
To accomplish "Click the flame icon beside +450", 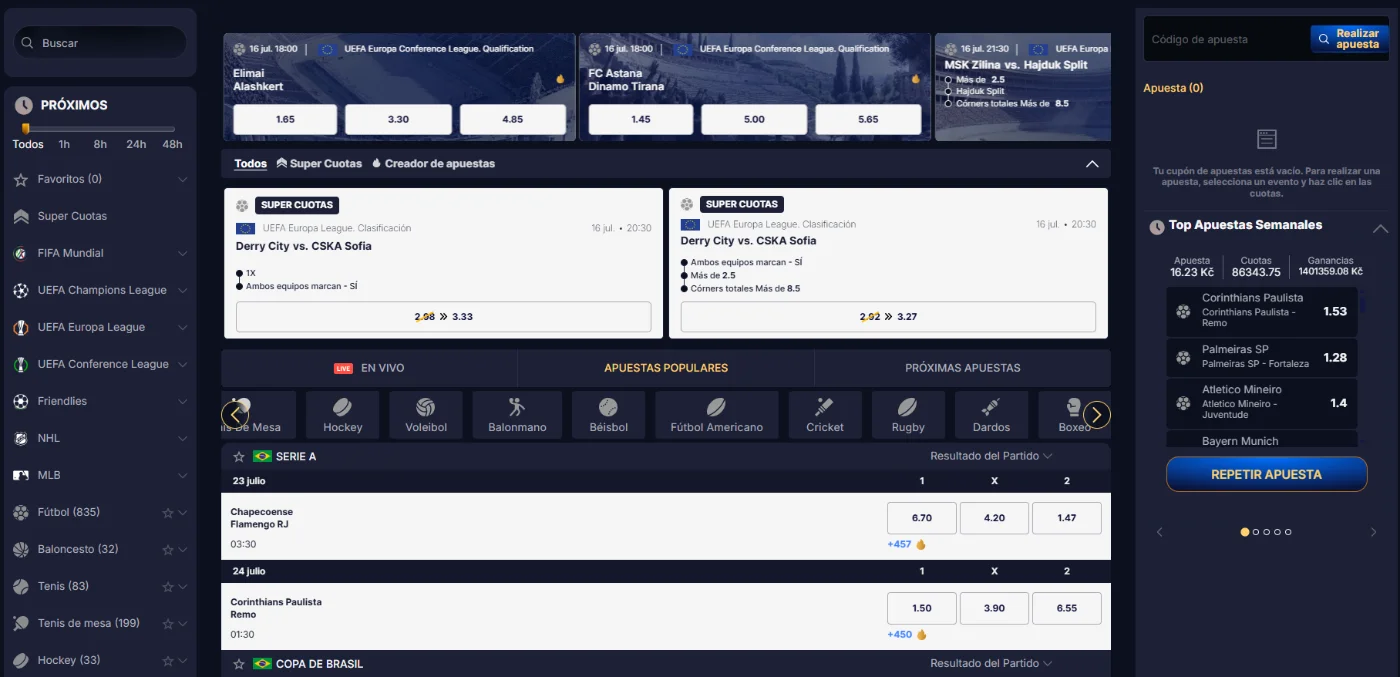I will 921,634.
